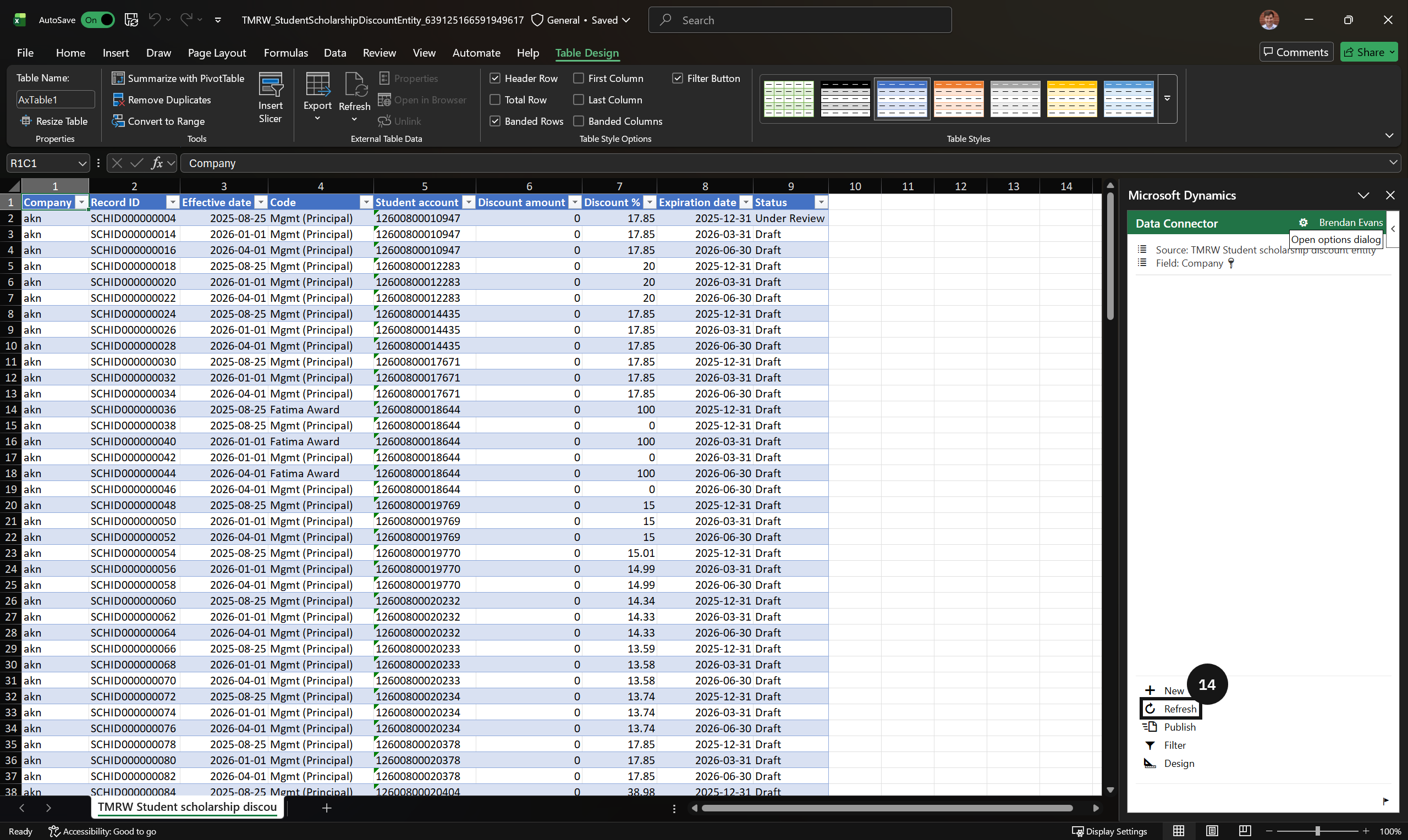Image resolution: width=1408 pixels, height=840 pixels.
Task: Enable the Total Row checkbox
Action: pyautogui.click(x=495, y=100)
